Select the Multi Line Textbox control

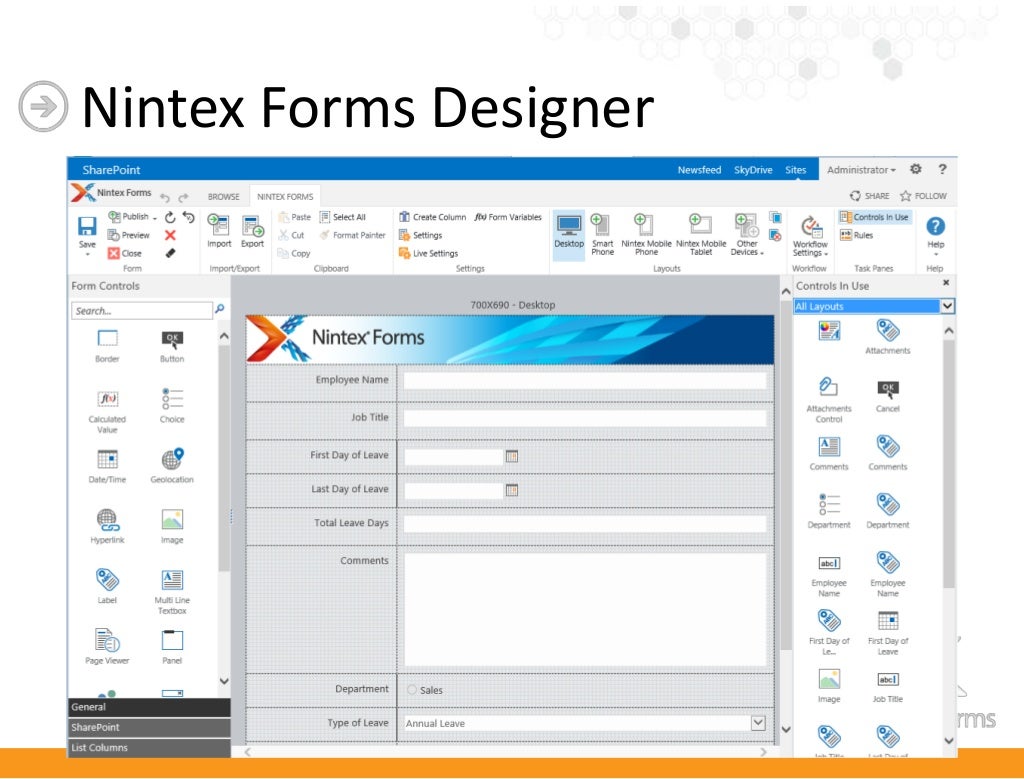(x=172, y=592)
